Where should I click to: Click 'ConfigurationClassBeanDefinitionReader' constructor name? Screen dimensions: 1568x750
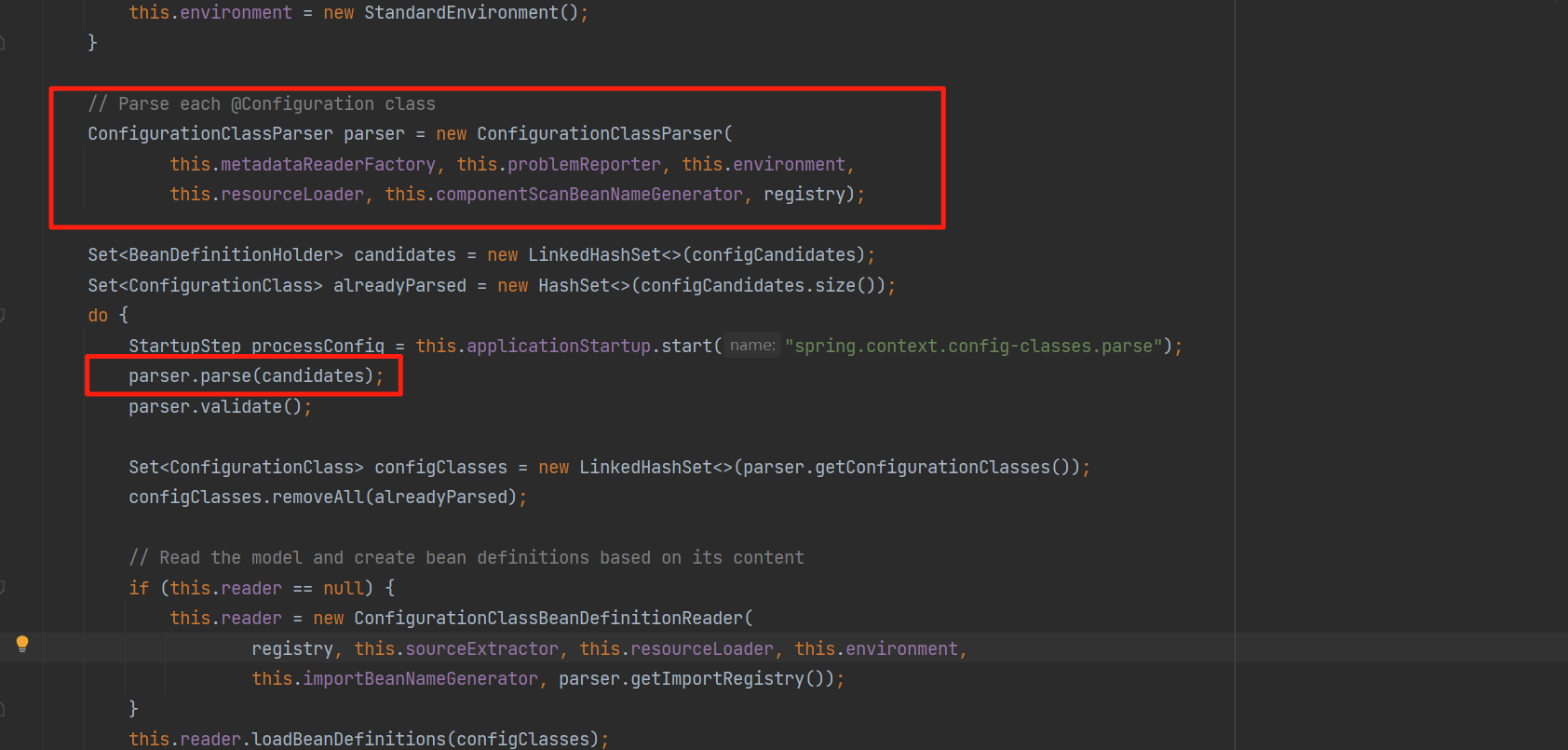pyautogui.click(x=548, y=619)
